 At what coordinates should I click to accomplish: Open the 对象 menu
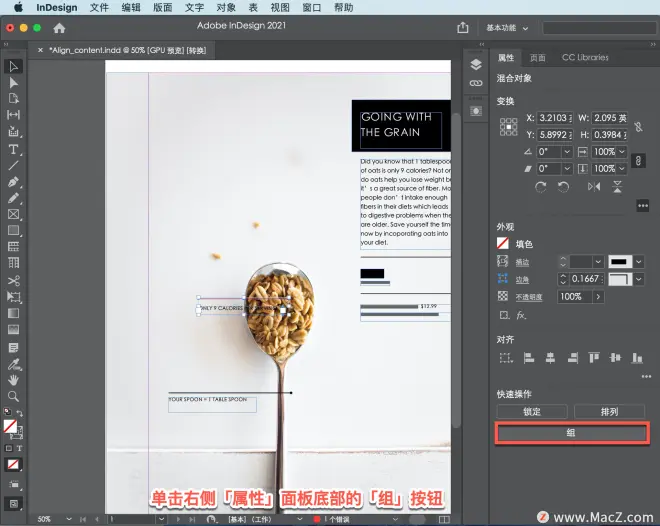pyautogui.click(x=226, y=8)
